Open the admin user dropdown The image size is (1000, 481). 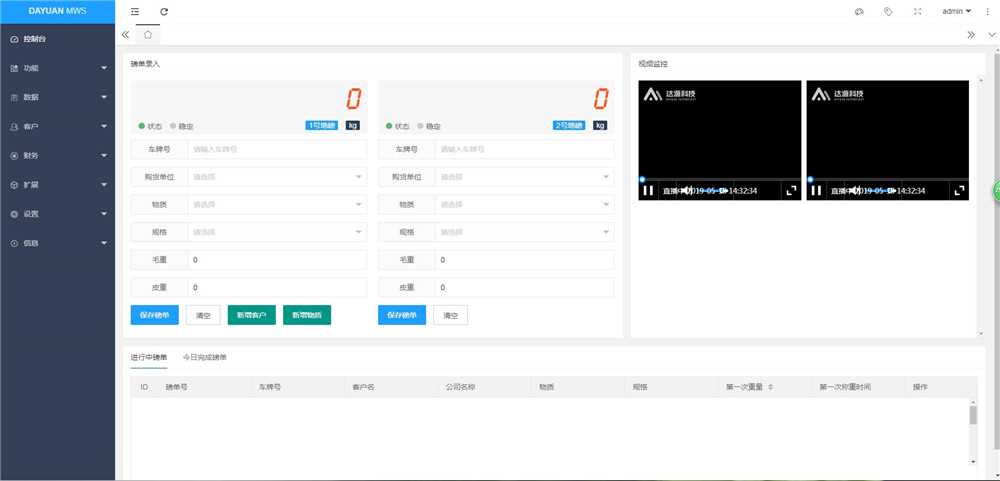(957, 12)
